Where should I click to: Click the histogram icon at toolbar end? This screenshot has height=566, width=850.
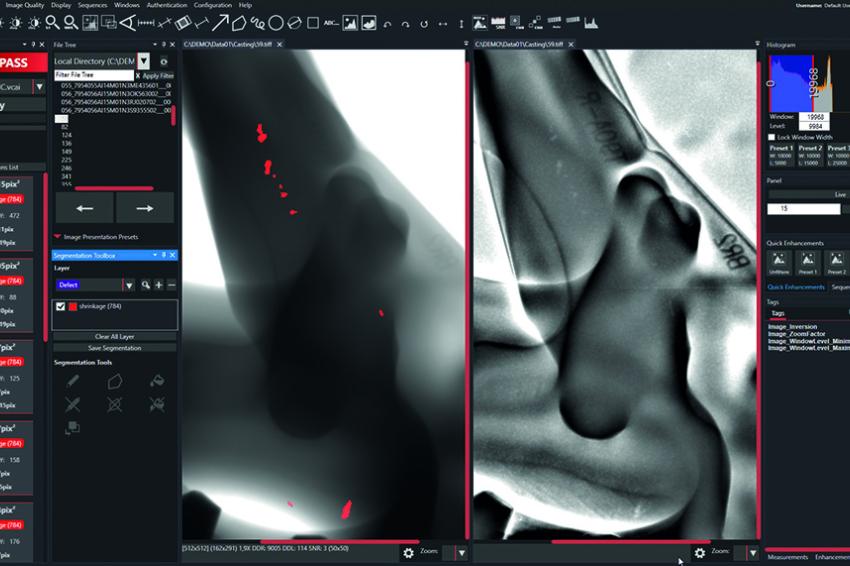[591, 23]
